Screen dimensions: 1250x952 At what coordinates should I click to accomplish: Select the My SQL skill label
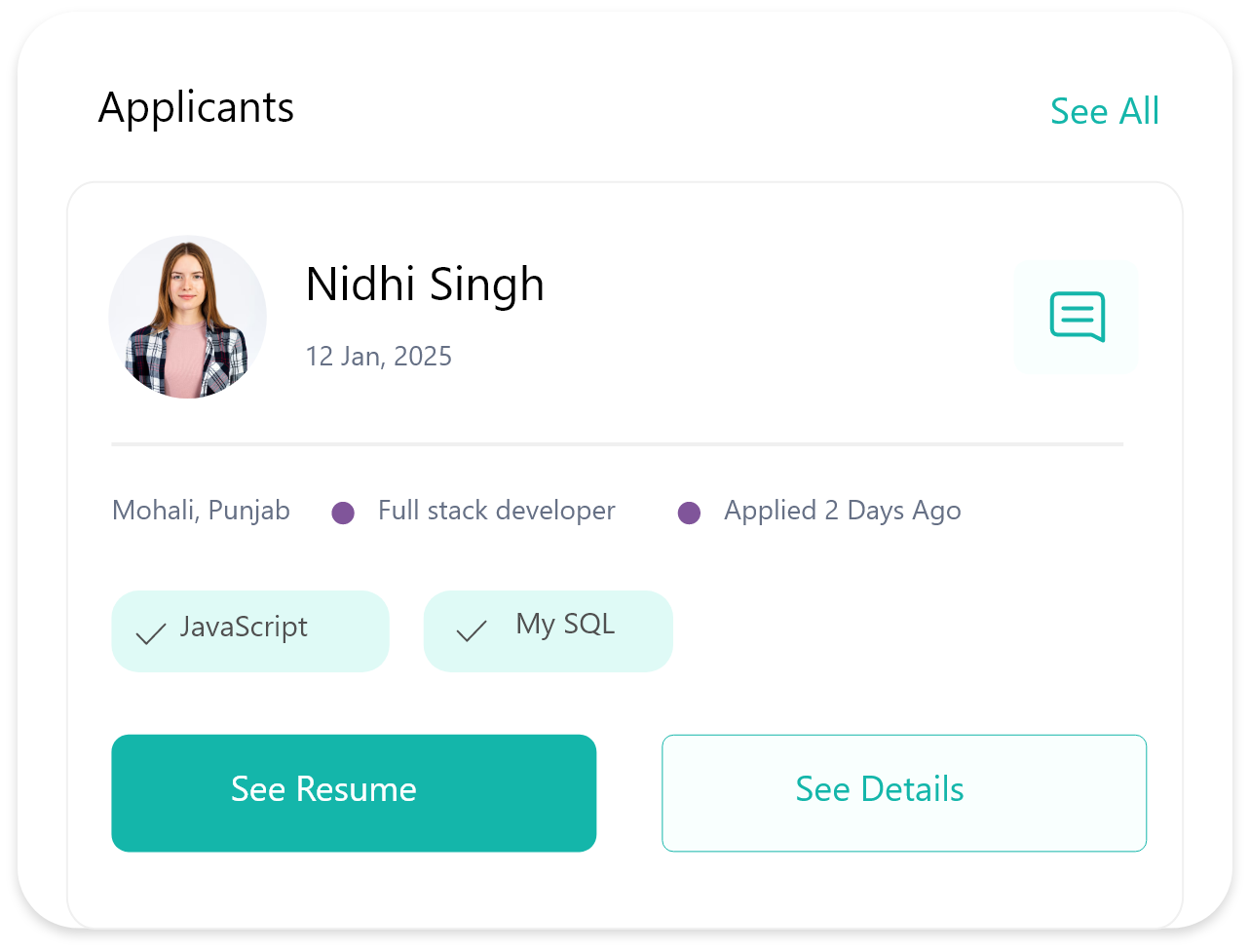(x=565, y=624)
